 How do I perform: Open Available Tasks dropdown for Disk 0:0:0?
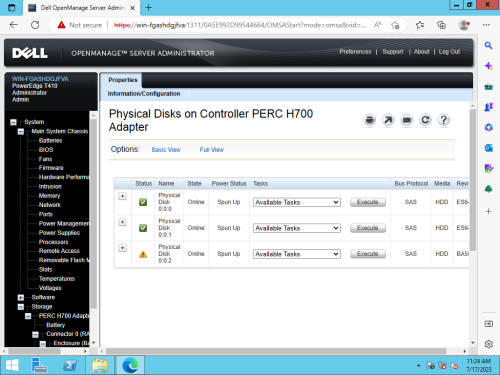point(297,202)
